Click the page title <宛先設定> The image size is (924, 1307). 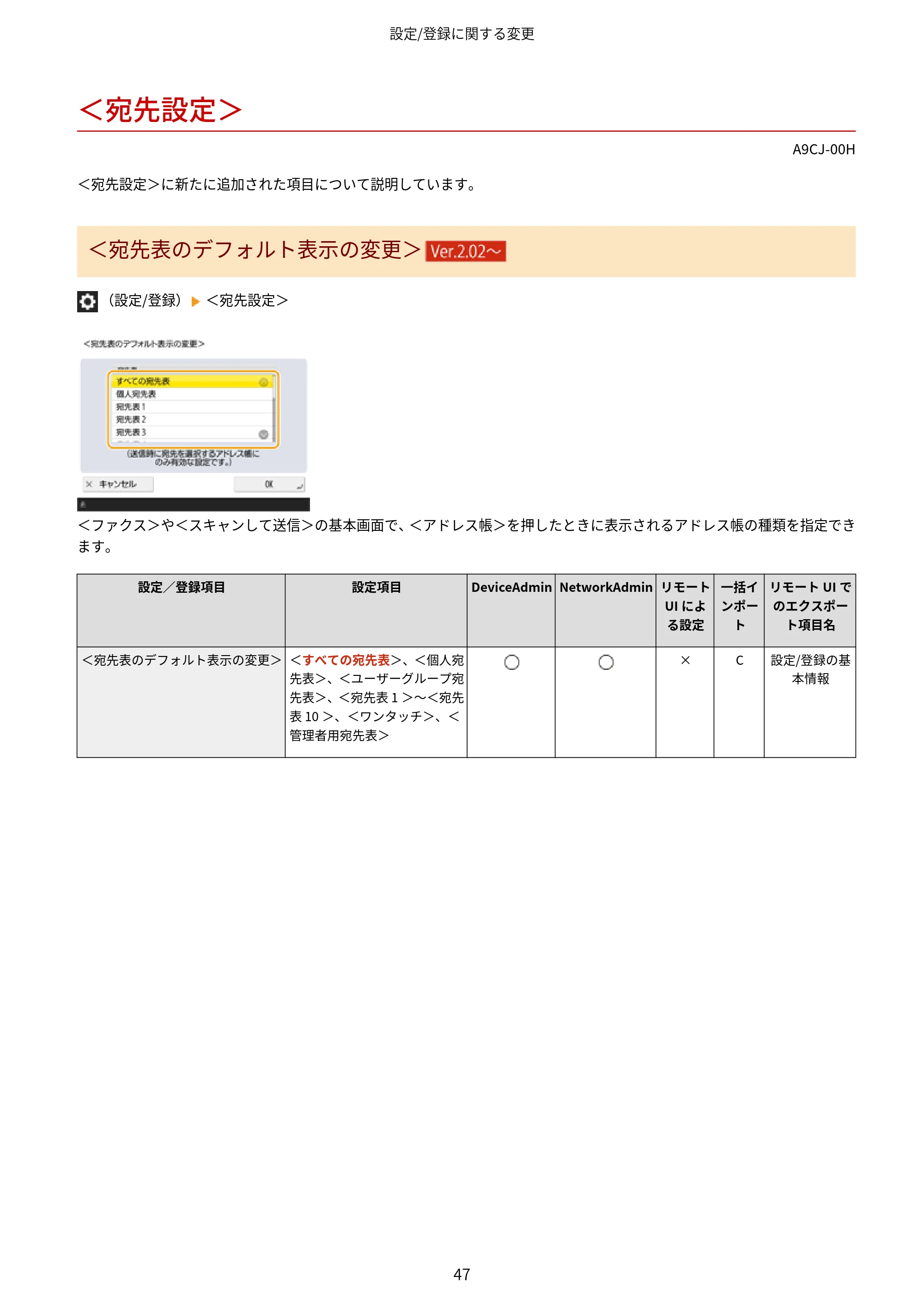pyautogui.click(x=161, y=110)
